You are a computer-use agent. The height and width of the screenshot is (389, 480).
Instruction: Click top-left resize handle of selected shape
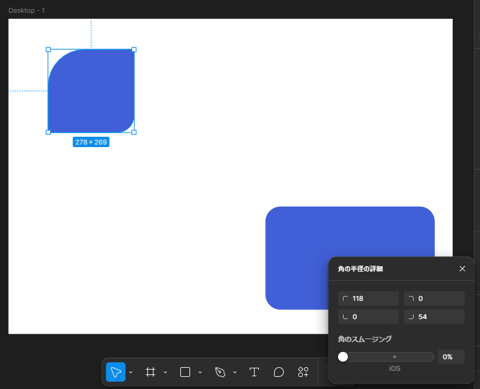click(x=48, y=50)
